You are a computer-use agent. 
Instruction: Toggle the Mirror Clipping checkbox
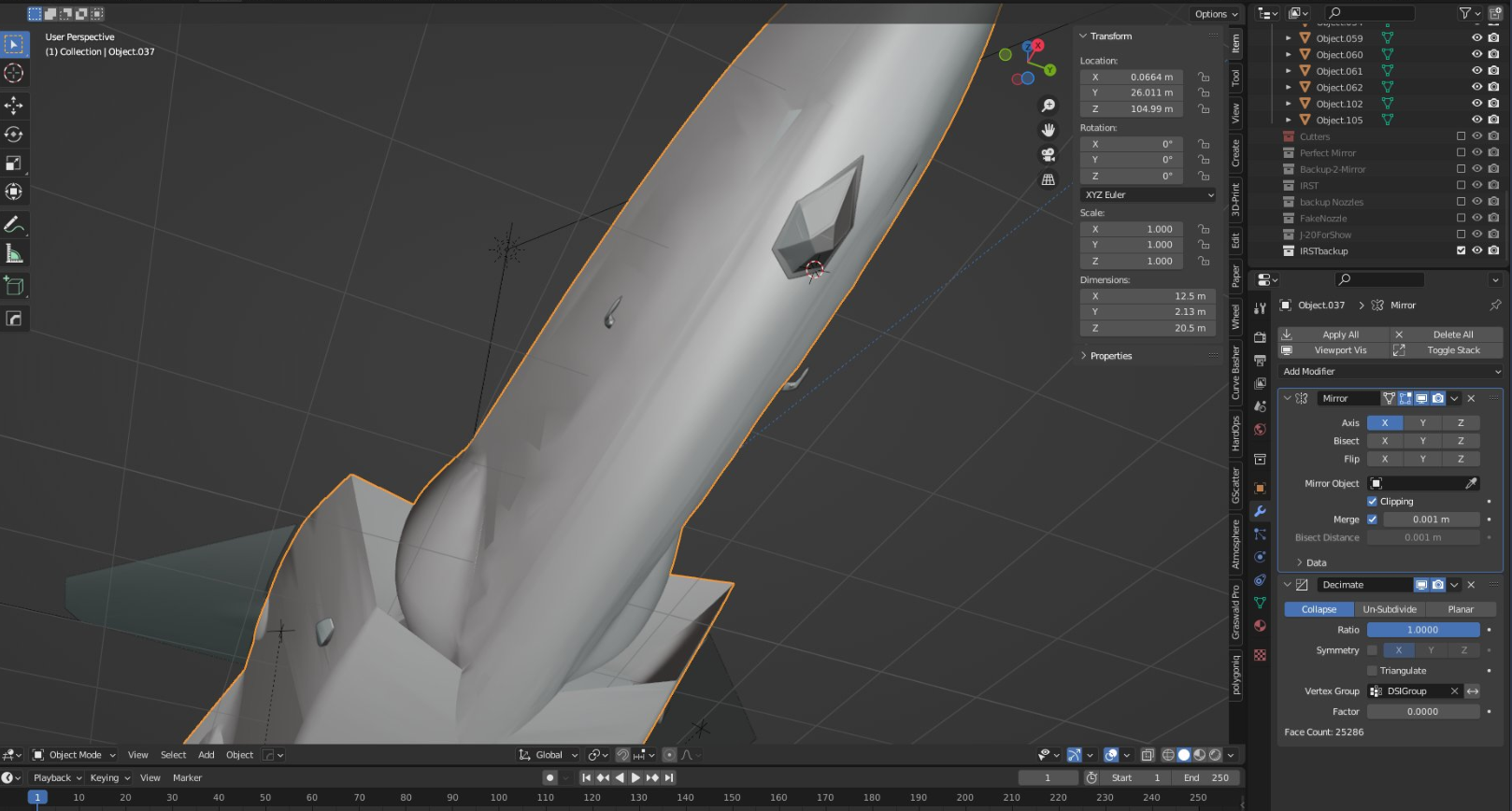click(1372, 502)
